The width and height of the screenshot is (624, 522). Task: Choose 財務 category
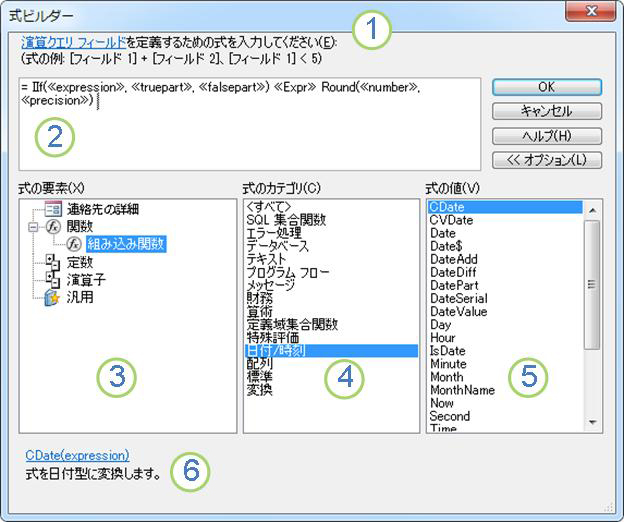331,298
